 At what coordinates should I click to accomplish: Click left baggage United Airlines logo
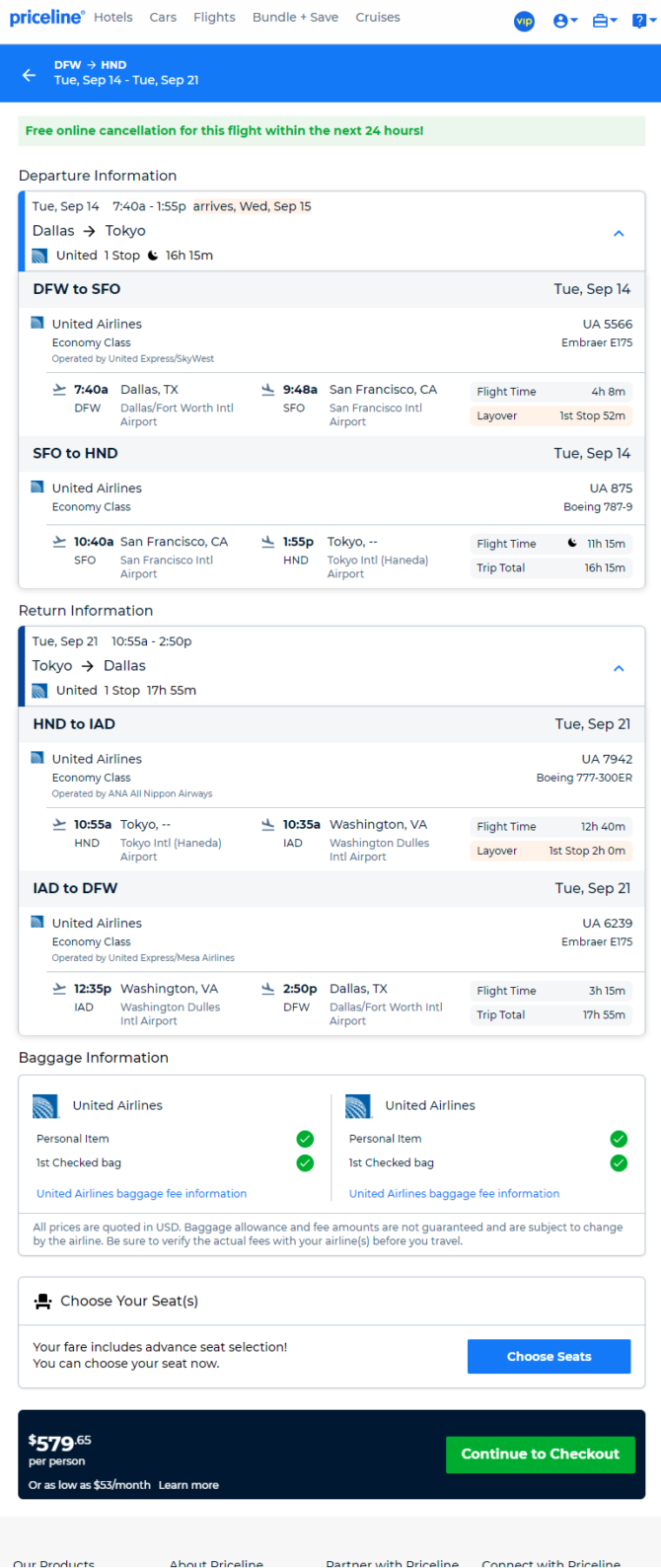[45, 1106]
